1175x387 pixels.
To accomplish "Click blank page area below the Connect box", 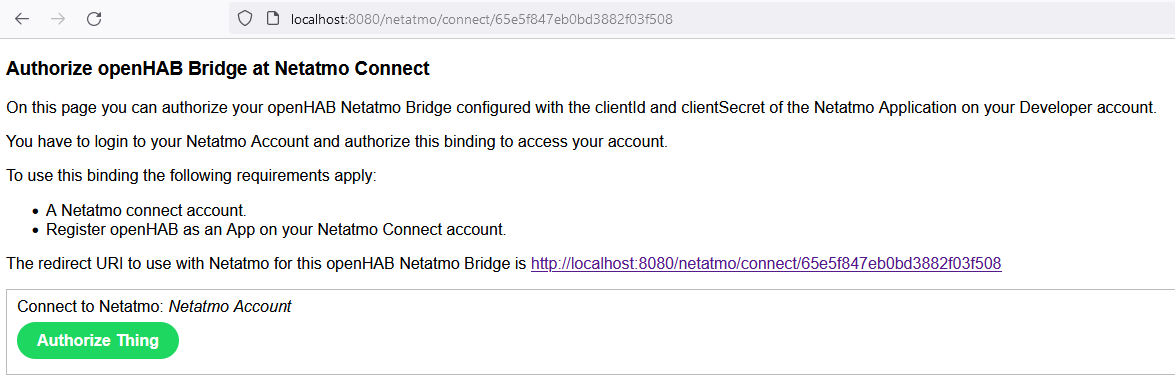I will tap(588, 381).
